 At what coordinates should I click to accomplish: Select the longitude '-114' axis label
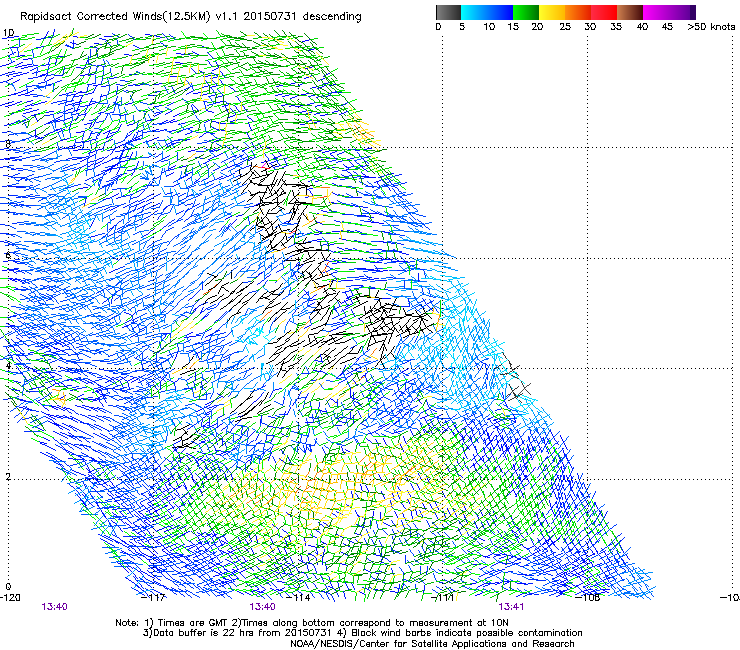[299, 598]
